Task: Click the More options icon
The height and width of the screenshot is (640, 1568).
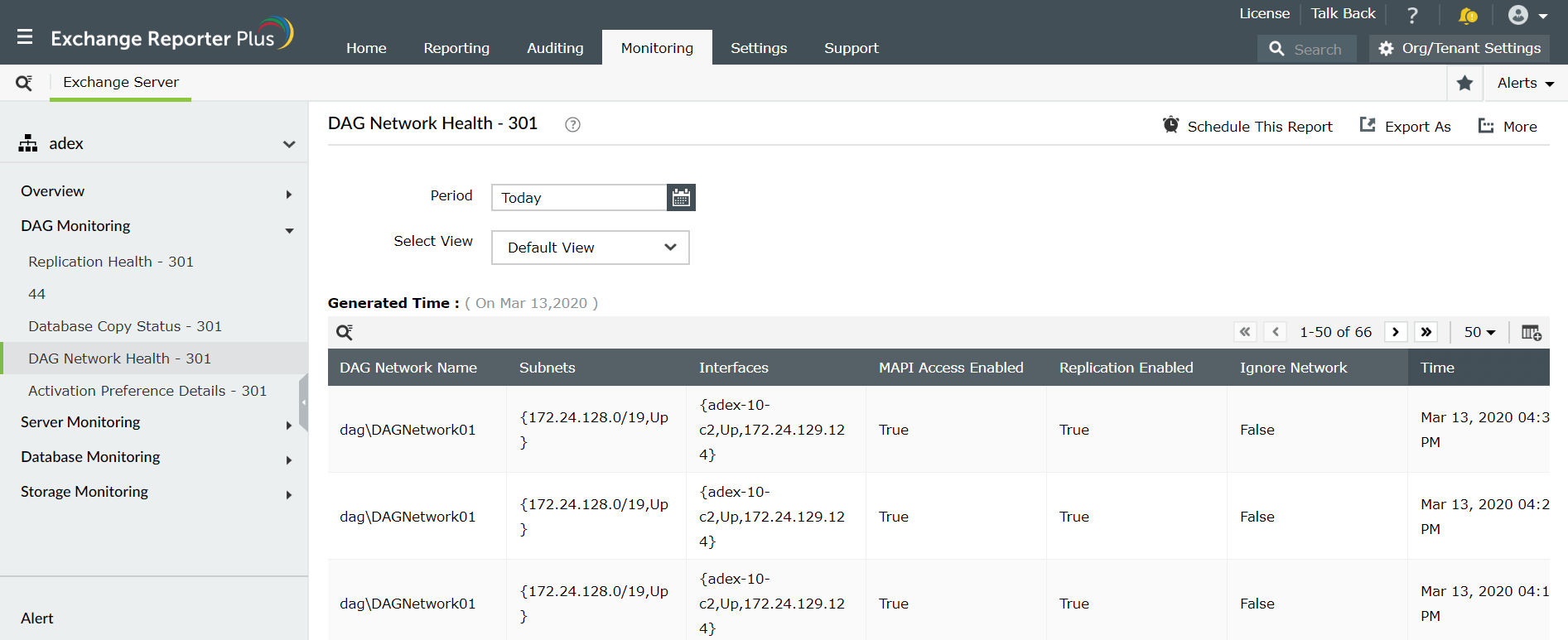Action: [1487, 126]
